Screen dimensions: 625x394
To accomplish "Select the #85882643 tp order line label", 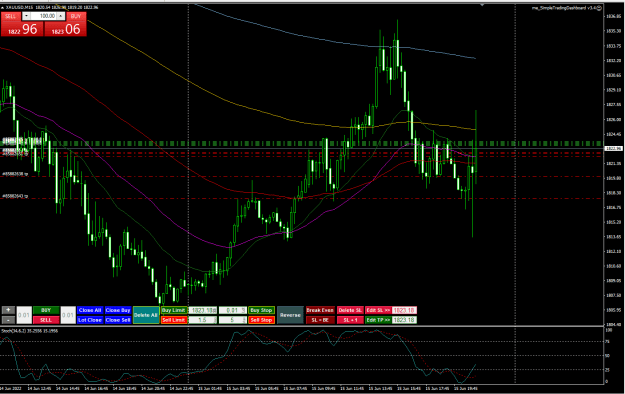I will tap(15, 196).
